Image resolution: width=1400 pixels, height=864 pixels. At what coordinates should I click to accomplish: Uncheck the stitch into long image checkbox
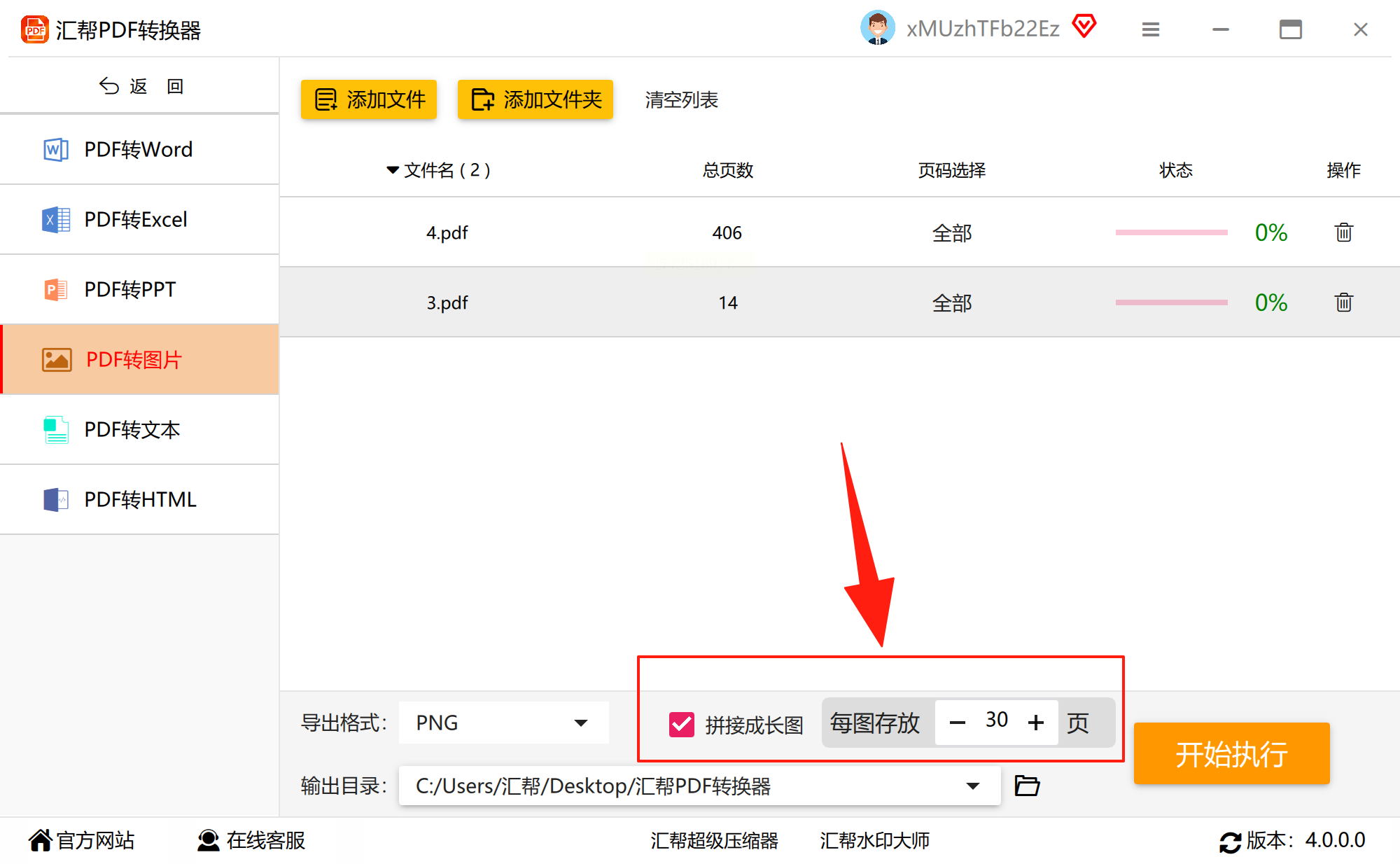681,725
